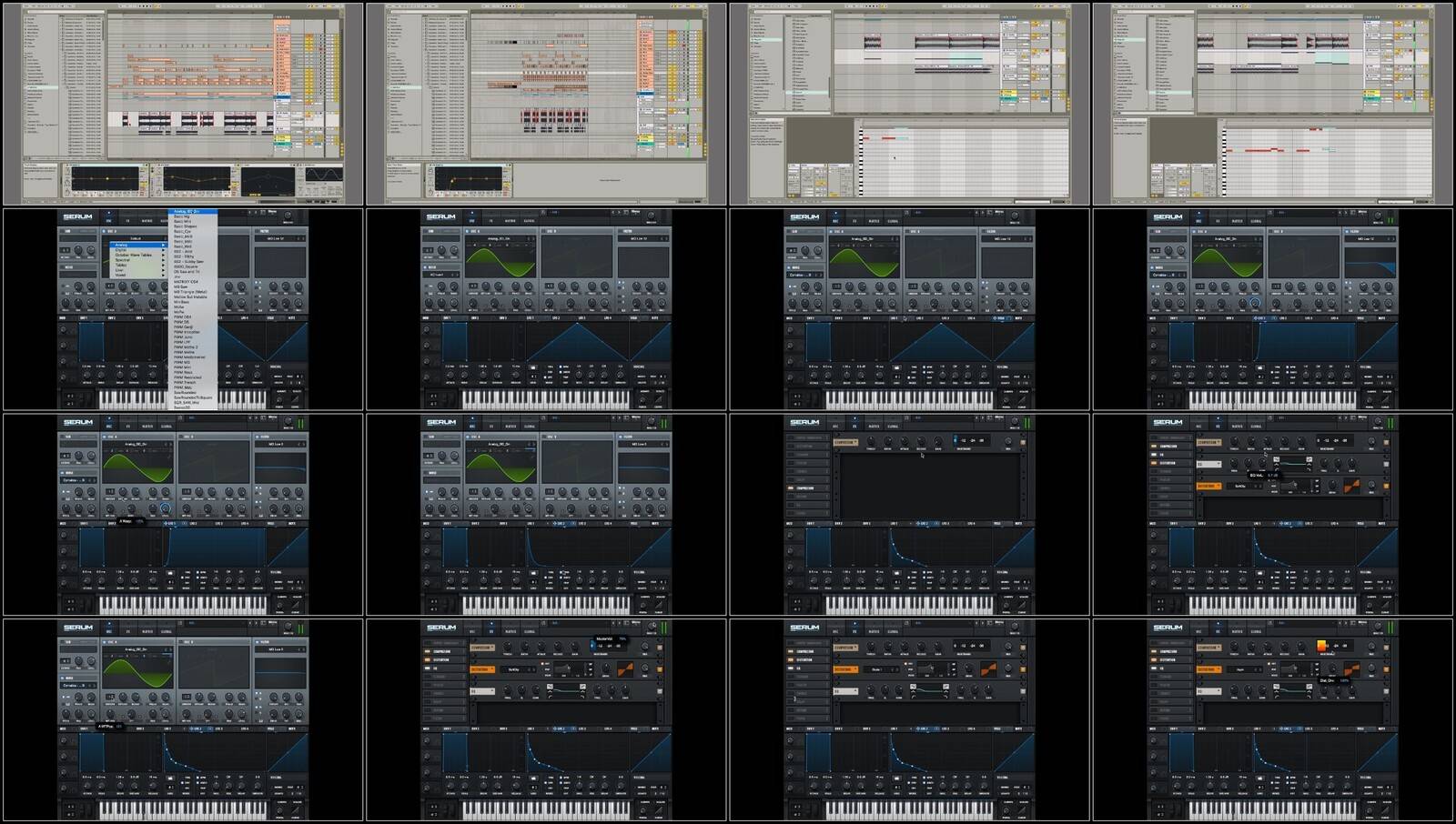Choose MATRIXY C64 from the wavetable list
Viewport: 1456px width, 824px height.
186,282
